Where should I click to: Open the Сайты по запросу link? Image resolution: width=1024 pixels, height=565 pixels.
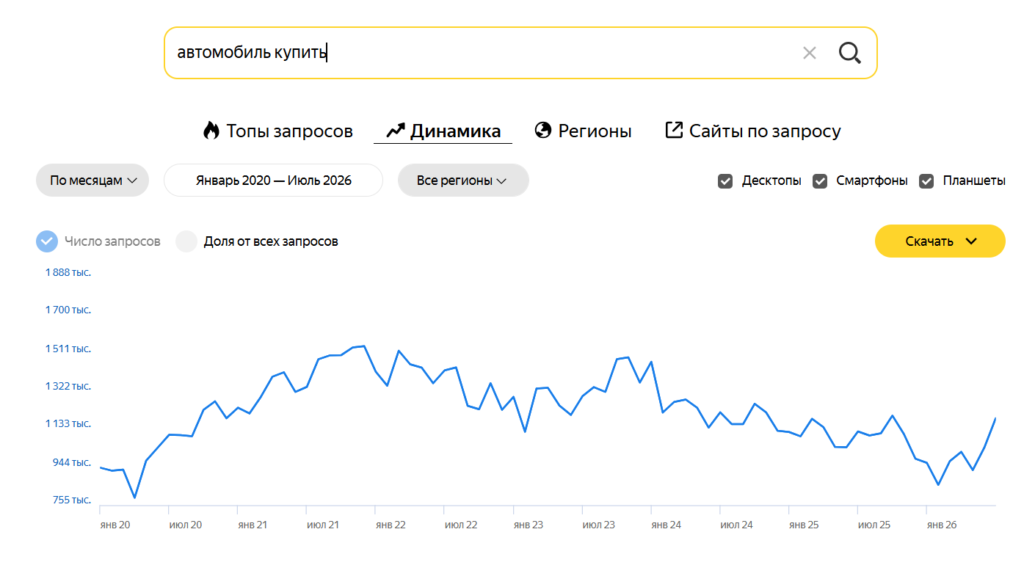pyautogui.click(x=753, y=131)
